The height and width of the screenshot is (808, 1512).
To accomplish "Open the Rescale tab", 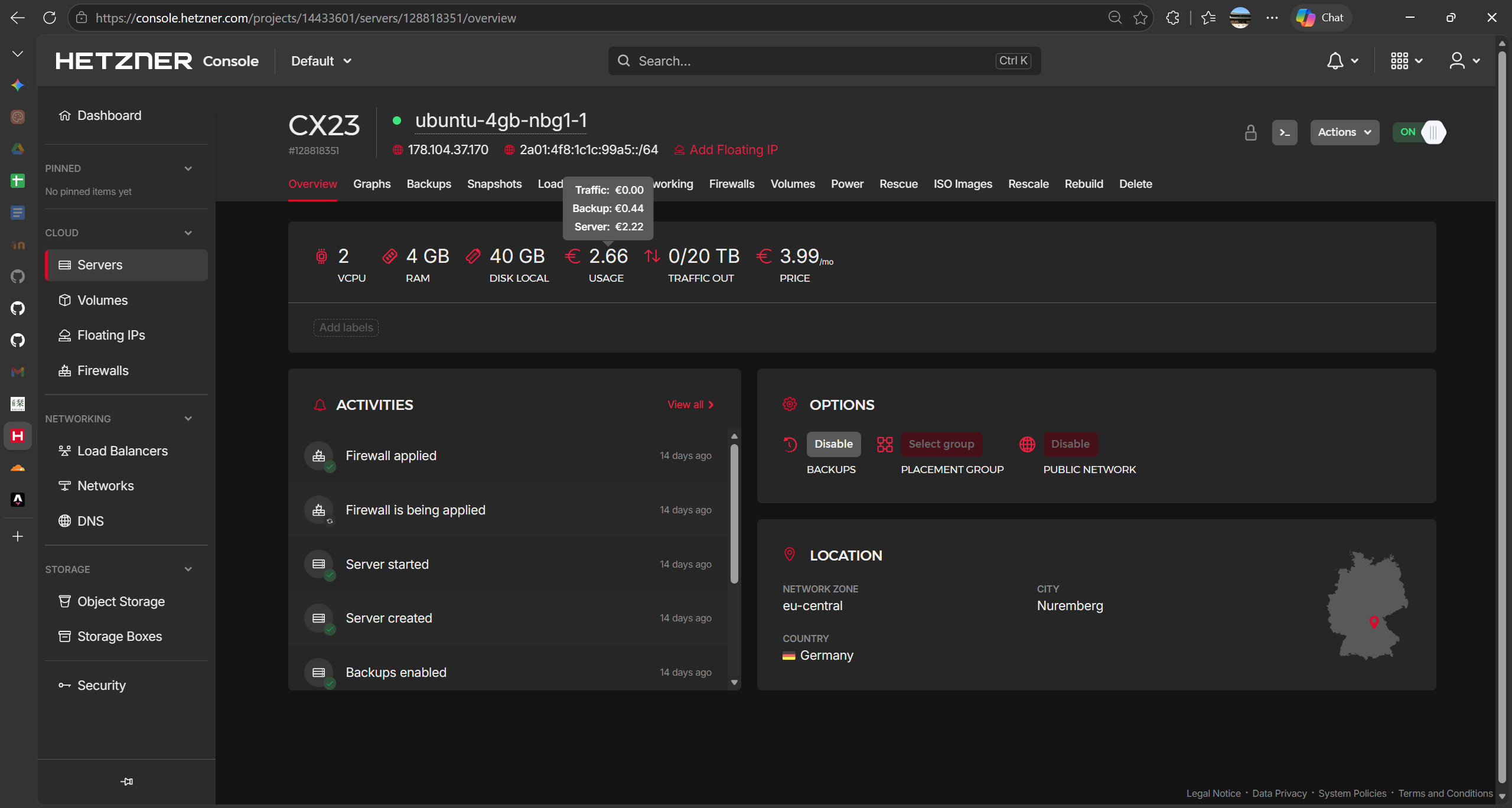I will [1028, 184].
